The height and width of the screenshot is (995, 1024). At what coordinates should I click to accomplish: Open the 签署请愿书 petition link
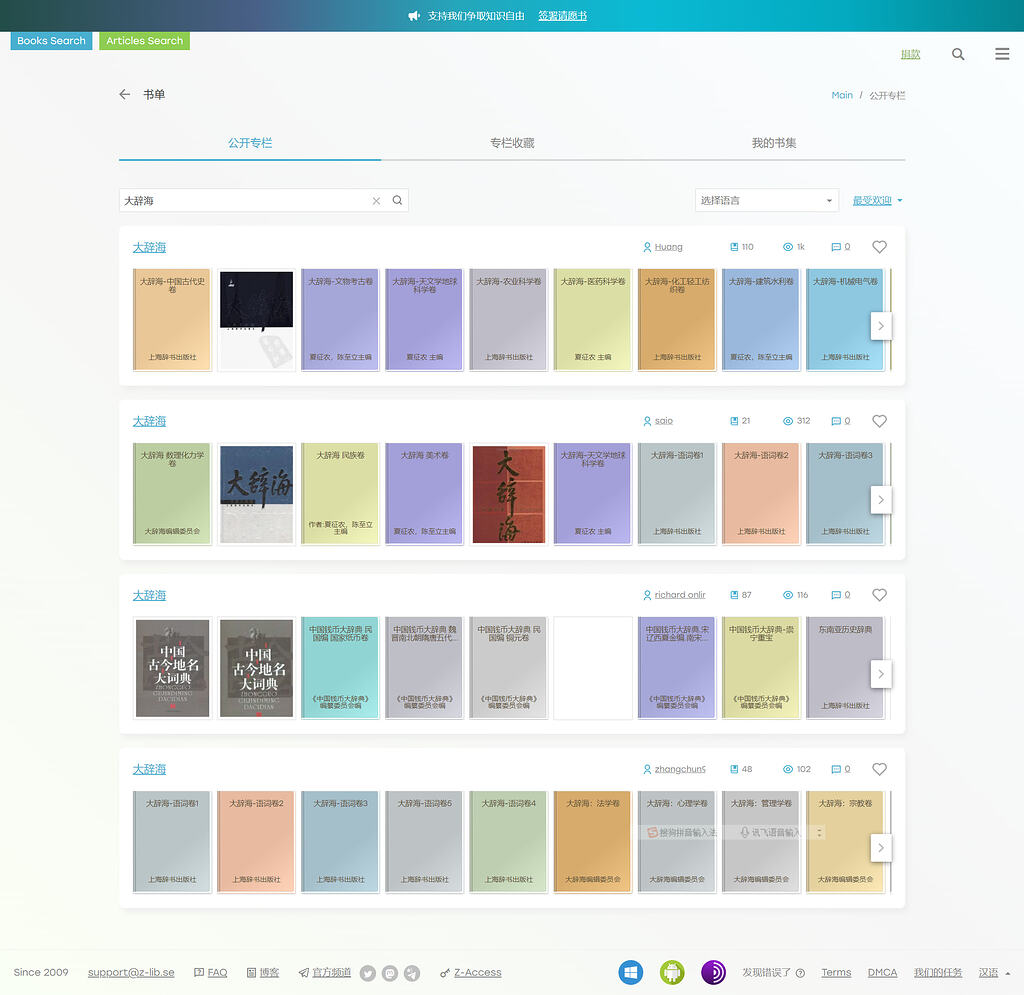coord(562,16)
